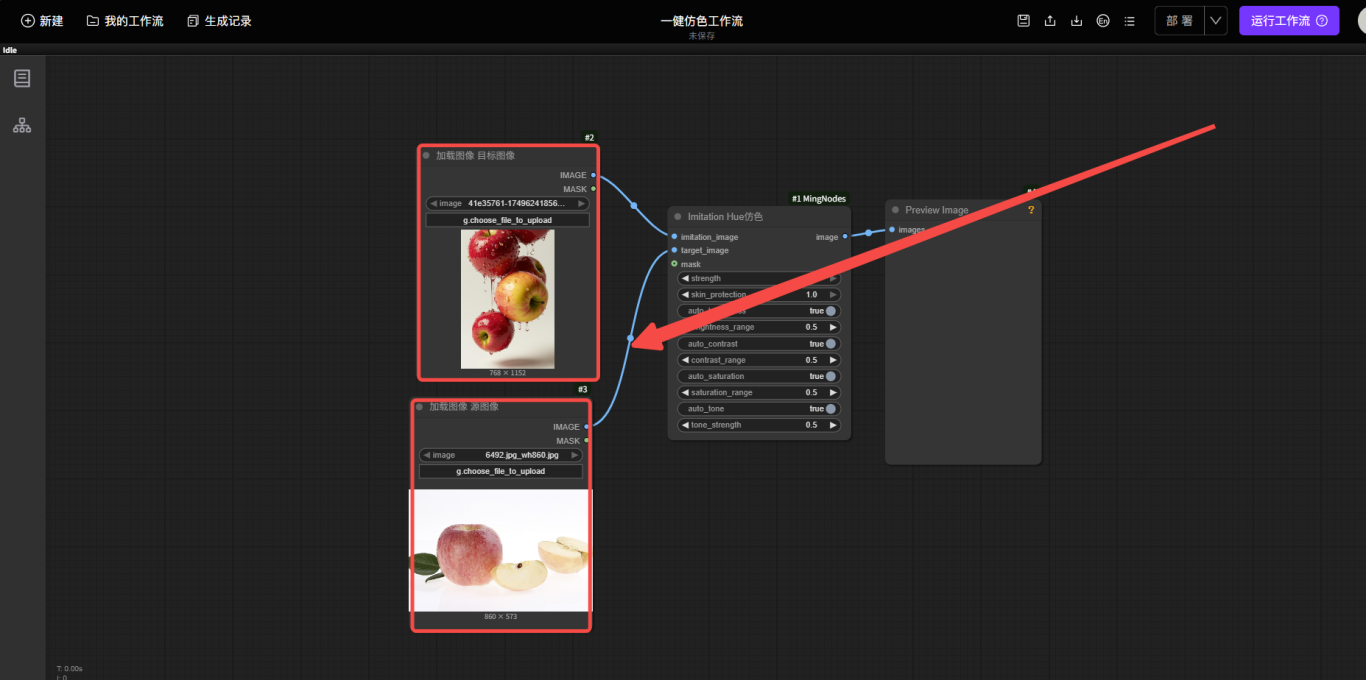Toggle the auto_contrast switch
1366x680 pixels.
click(830, 344)
